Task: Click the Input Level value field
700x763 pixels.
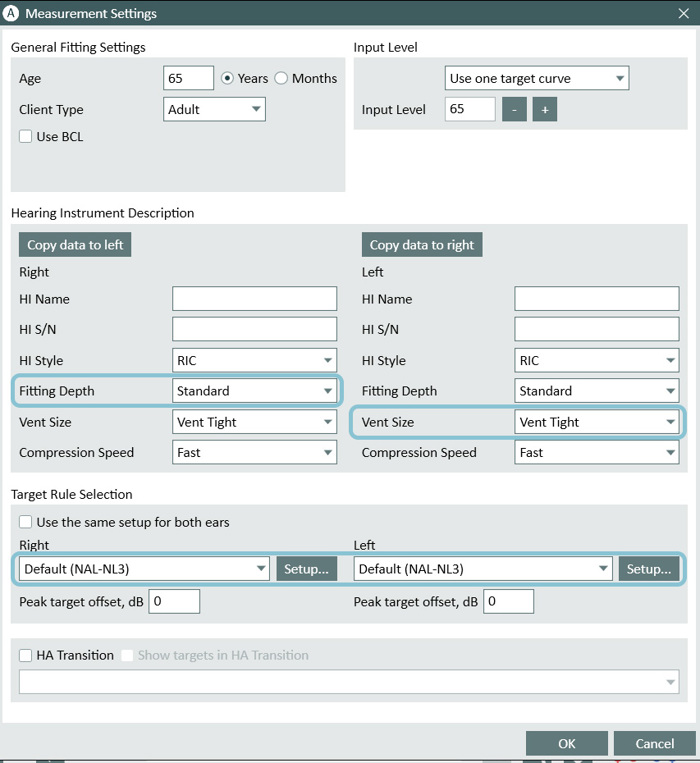Action: click(x=470, y=109)
